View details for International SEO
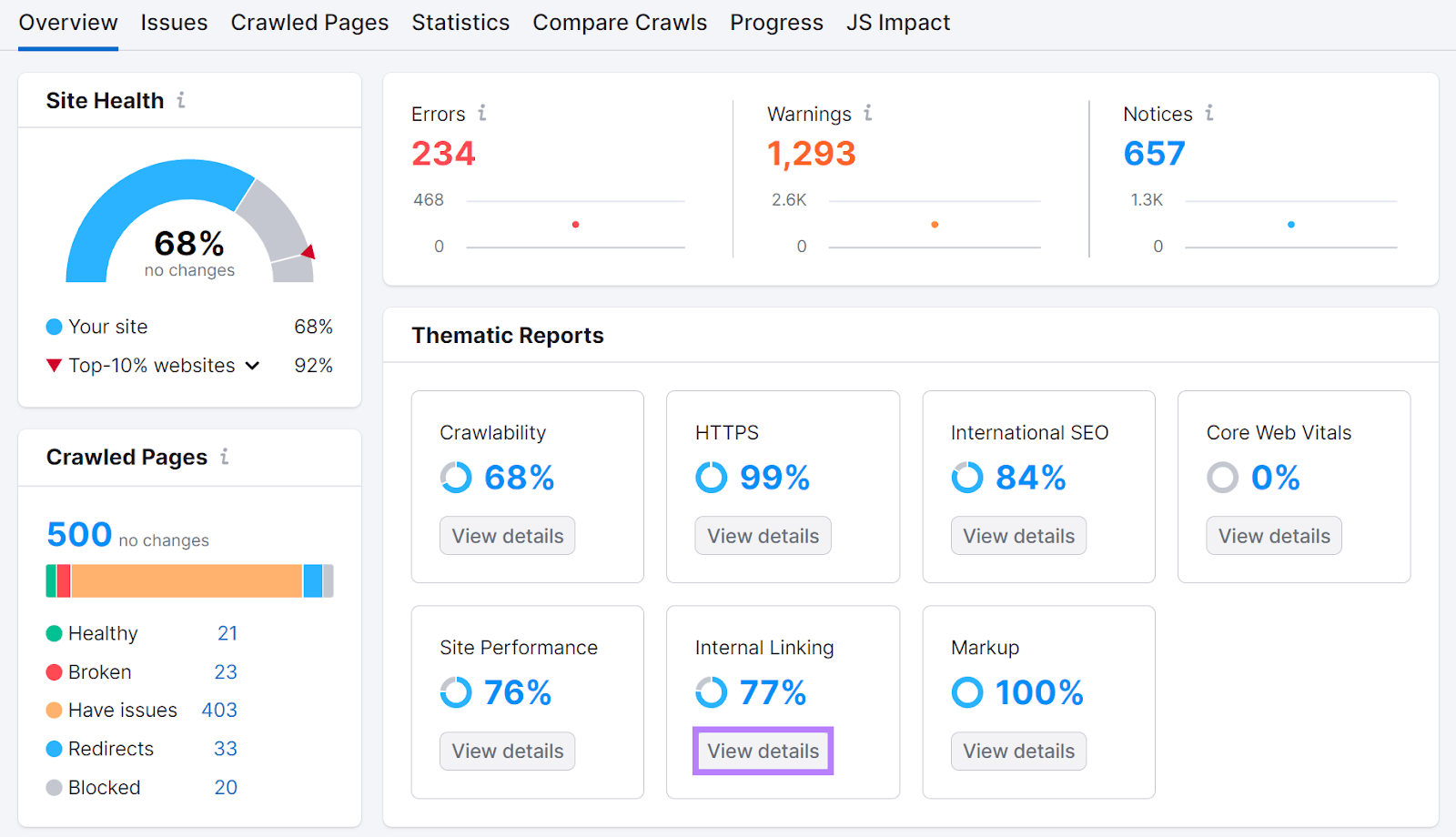1456x837 pixels. pos(1018,535)
